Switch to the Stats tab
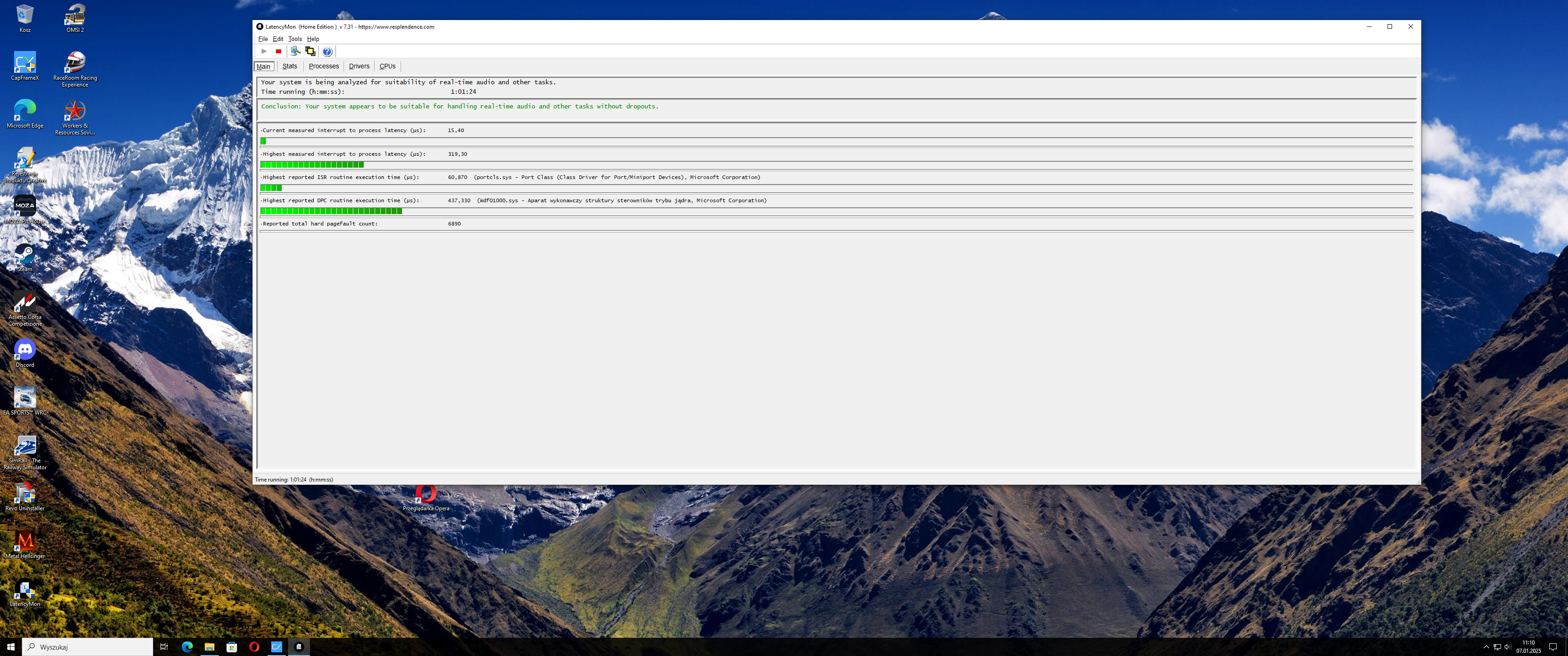This screenshot has width=1568, height=656. click(x=290, y=67)
